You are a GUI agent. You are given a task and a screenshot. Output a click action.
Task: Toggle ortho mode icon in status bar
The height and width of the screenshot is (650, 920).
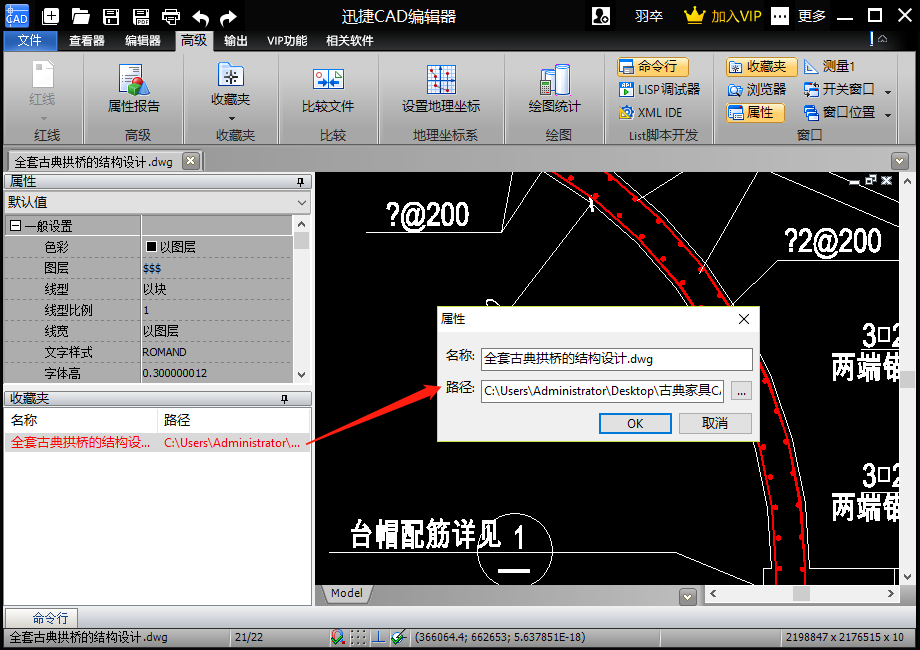point(378,637)
